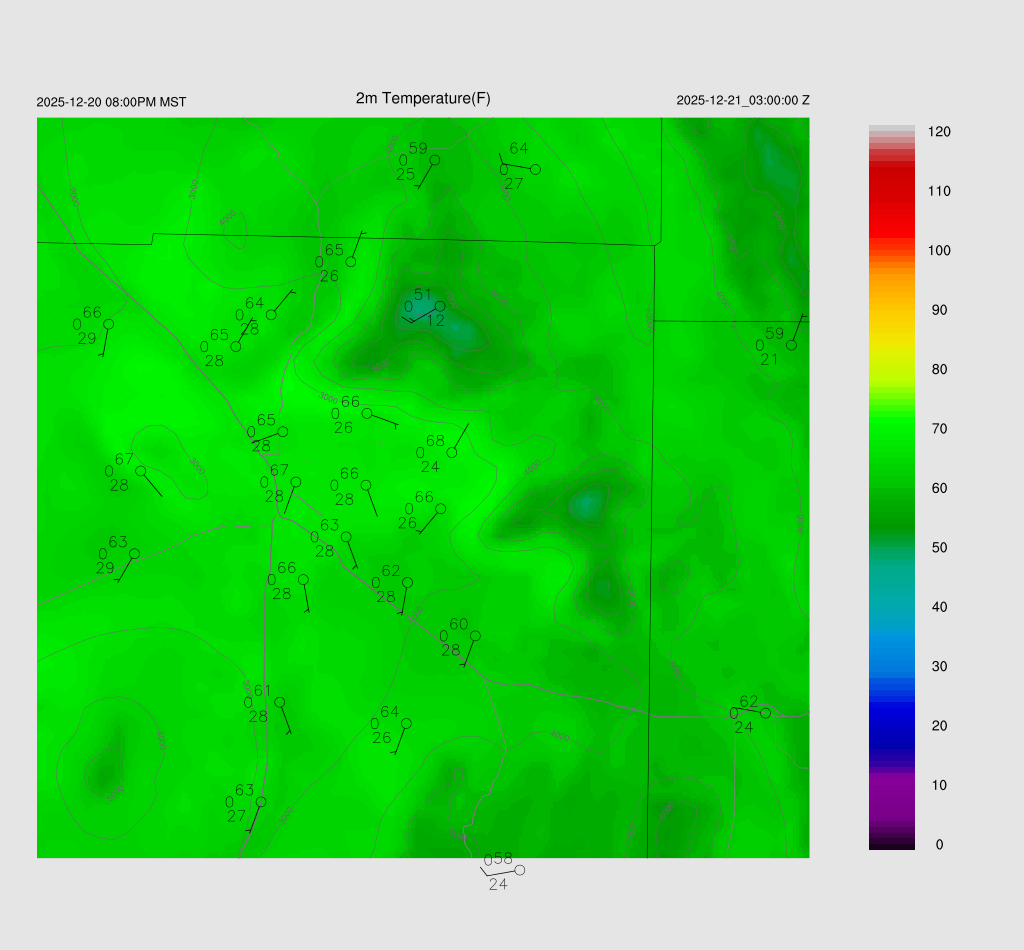Click the station circle showing 66 over 29
This screenshot has width=1024, height=950.
[x=108, y=324]
